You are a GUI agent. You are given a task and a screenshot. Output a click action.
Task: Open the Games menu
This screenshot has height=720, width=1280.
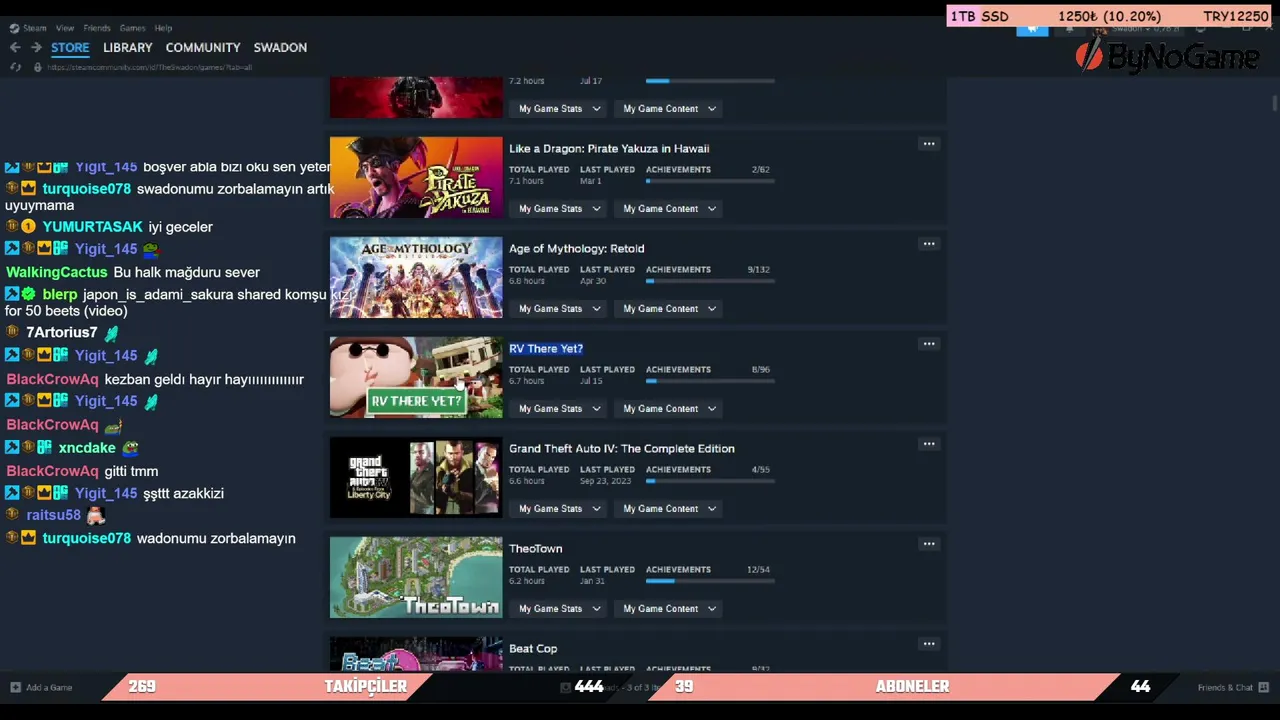tap(132, 28)
